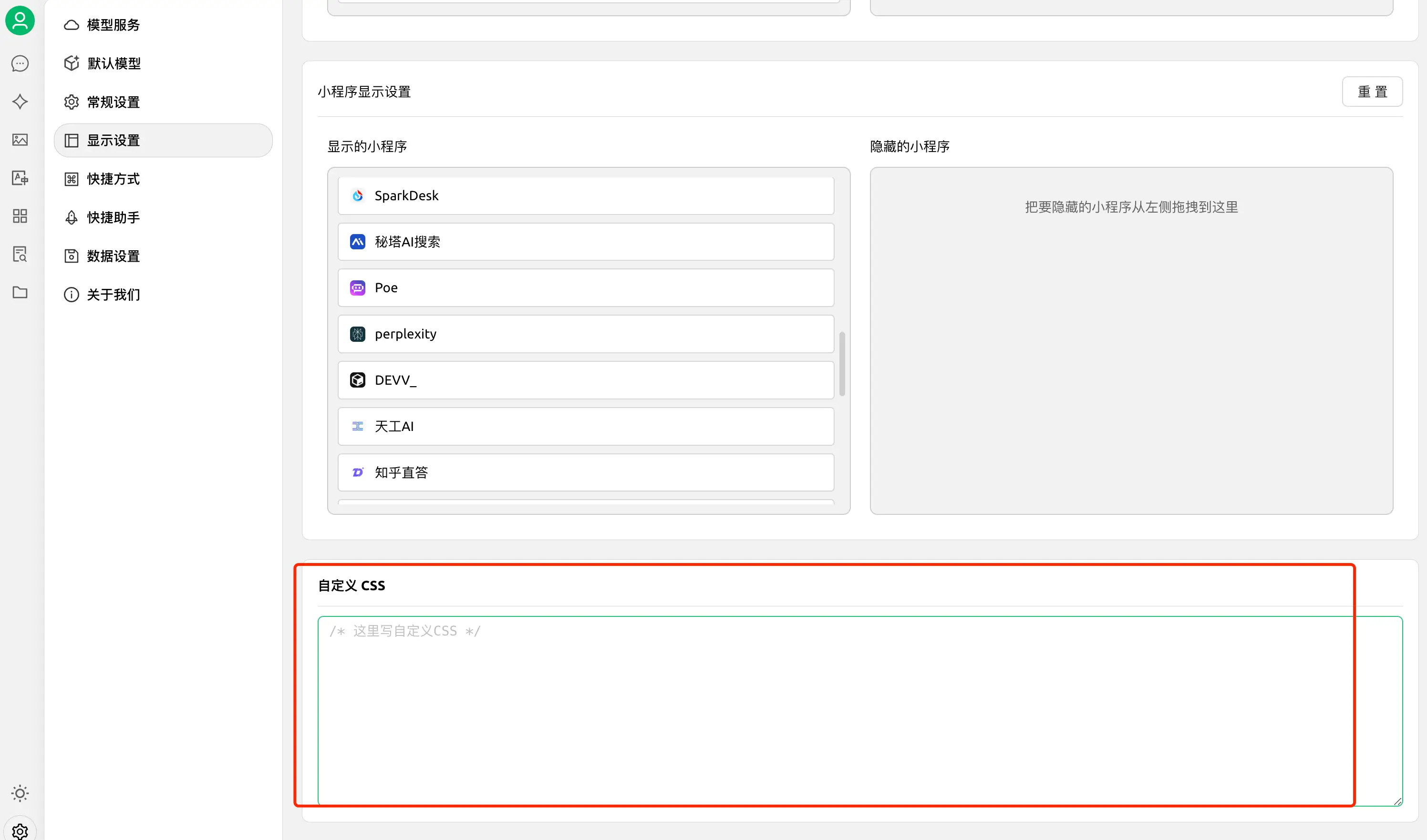Click the info icon beside 关于我们

tap(72, 294)
